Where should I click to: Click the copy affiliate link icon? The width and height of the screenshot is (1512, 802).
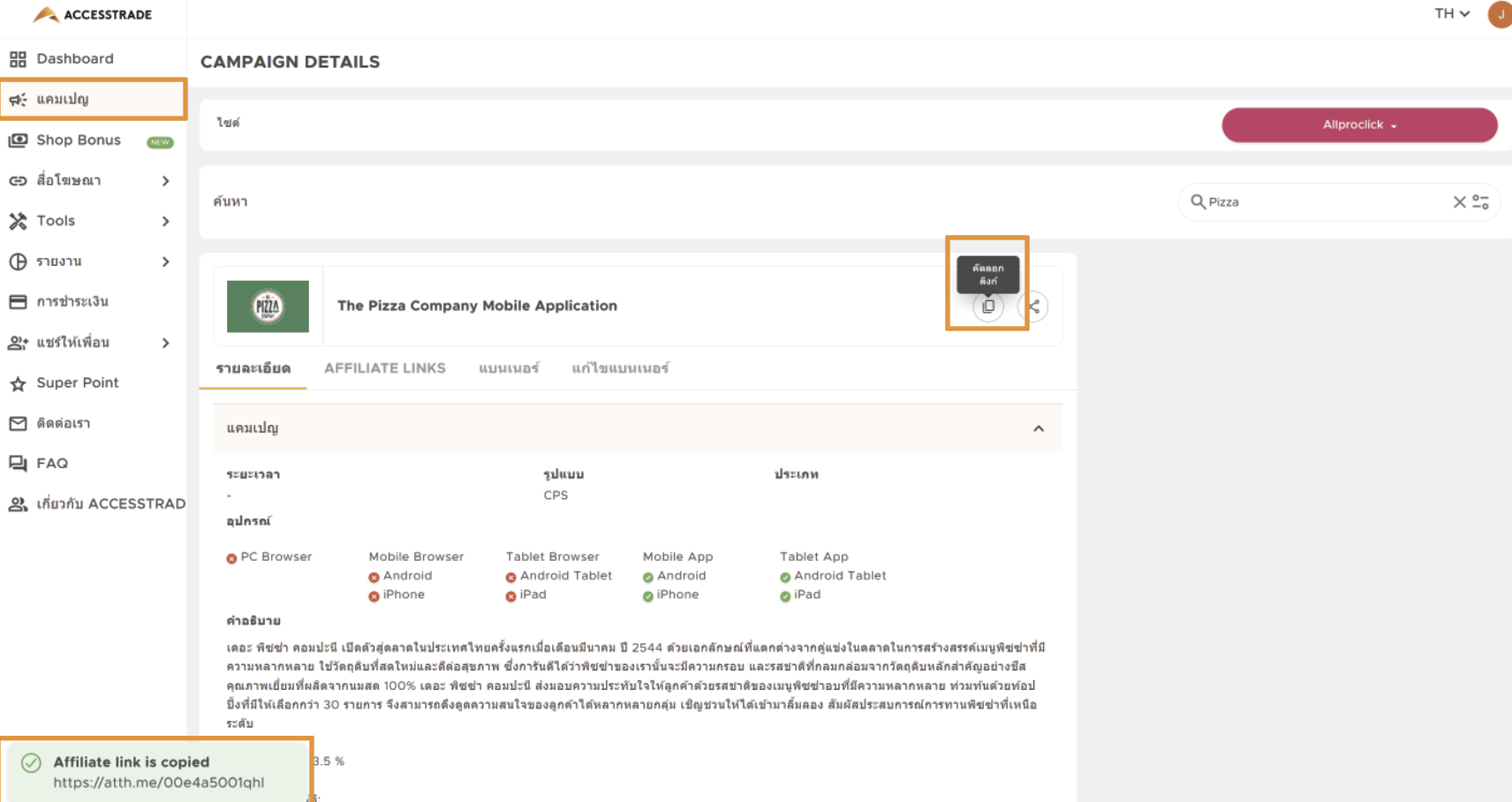tap(988, 306)
